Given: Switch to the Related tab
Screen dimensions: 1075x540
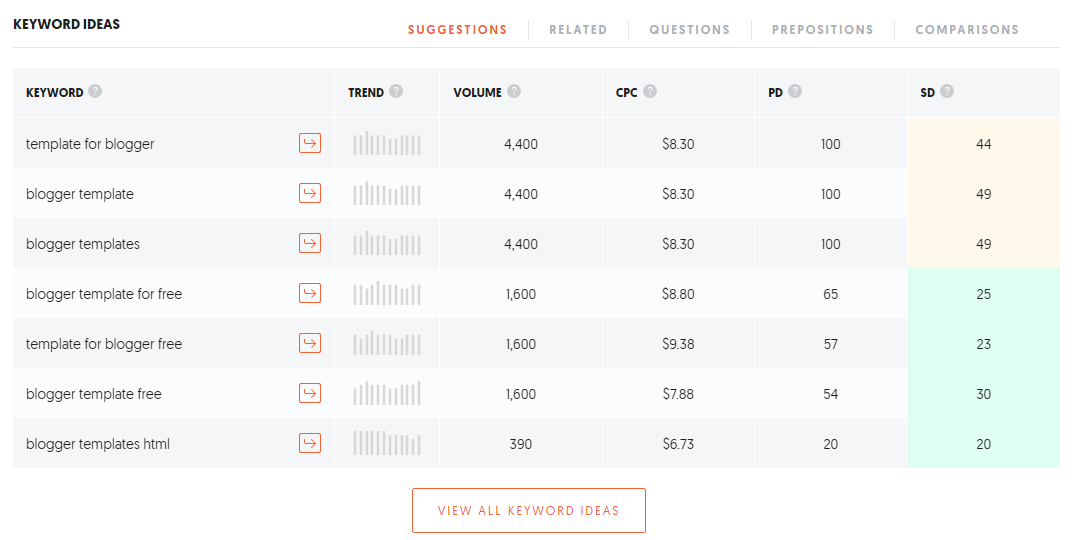Looking at the screenshot, I should click(578, 30).
